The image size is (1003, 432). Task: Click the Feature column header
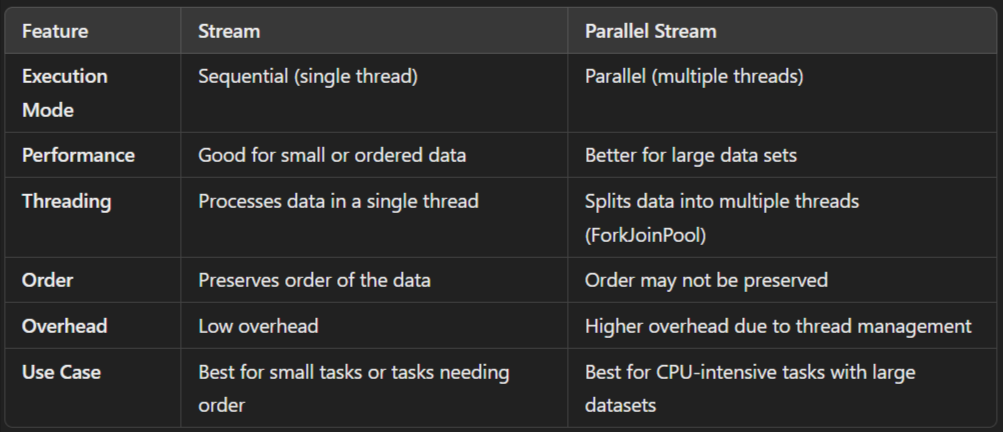54,31
